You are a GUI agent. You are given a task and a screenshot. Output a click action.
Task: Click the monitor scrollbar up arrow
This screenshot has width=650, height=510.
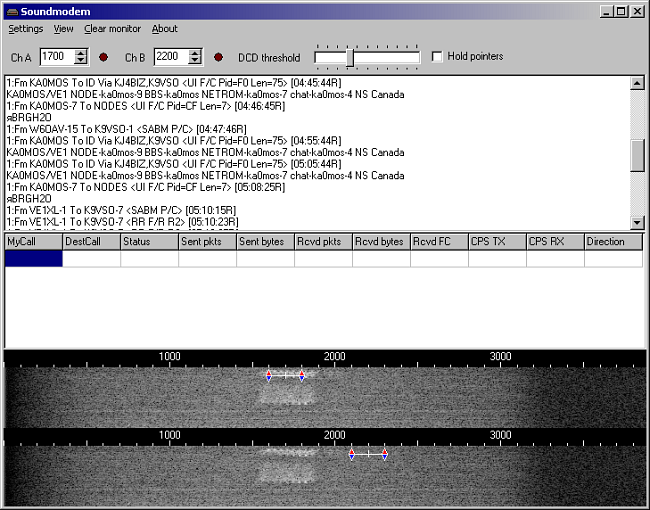click(637, 83)
